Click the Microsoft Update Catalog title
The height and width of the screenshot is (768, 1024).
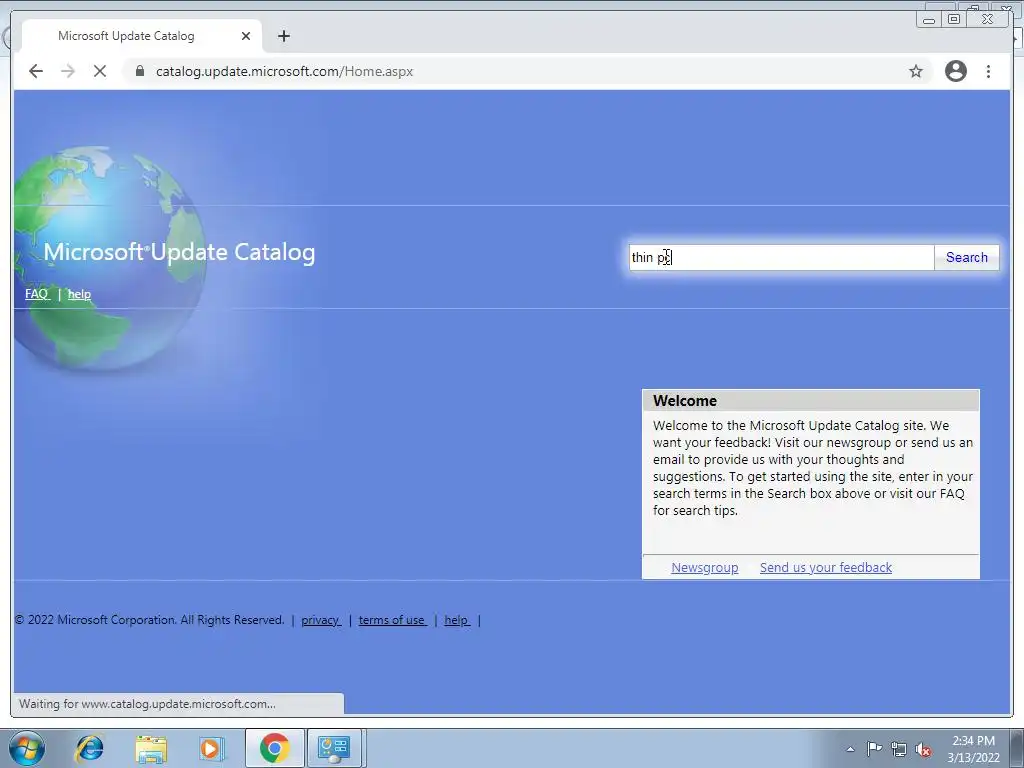pos(180,252)
